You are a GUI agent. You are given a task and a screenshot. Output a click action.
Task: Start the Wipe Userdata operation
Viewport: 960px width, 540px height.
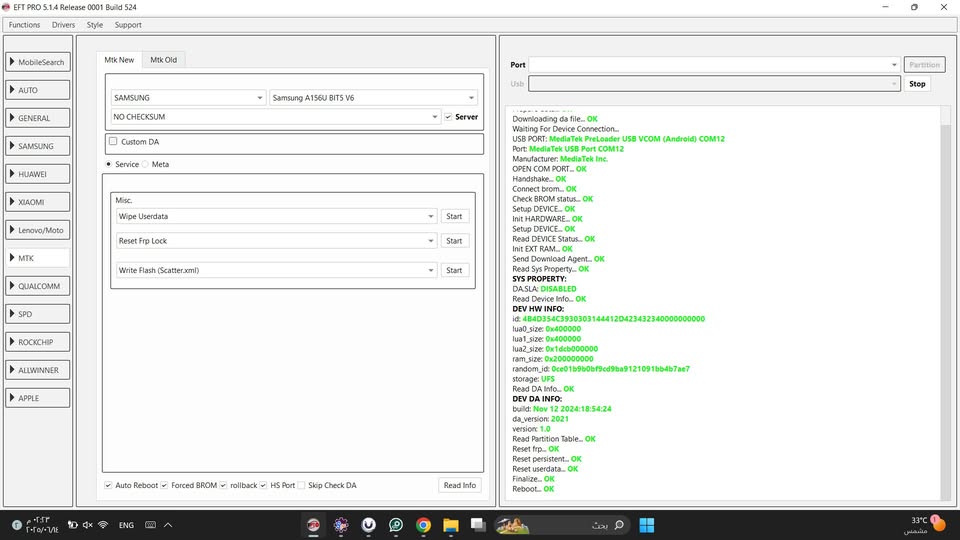pyautogui.click(x=454, y=216)
